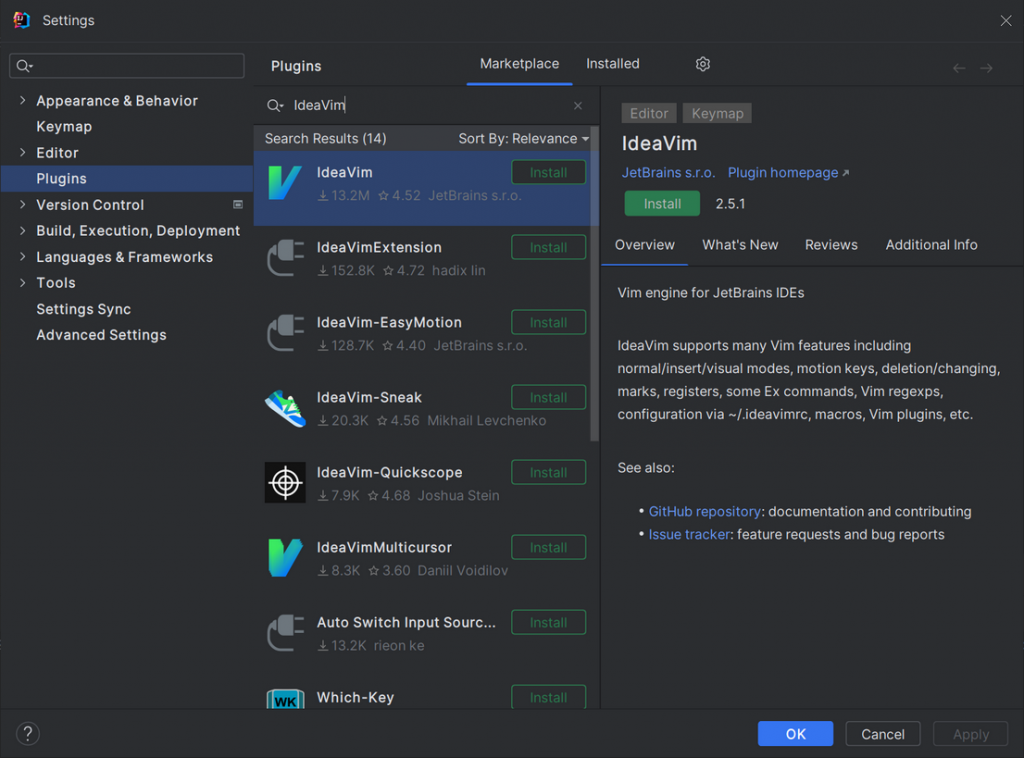Select the IdeaVim-Sneak result name
This screenshot has height=758, width=1024.
tap(369, 397)
